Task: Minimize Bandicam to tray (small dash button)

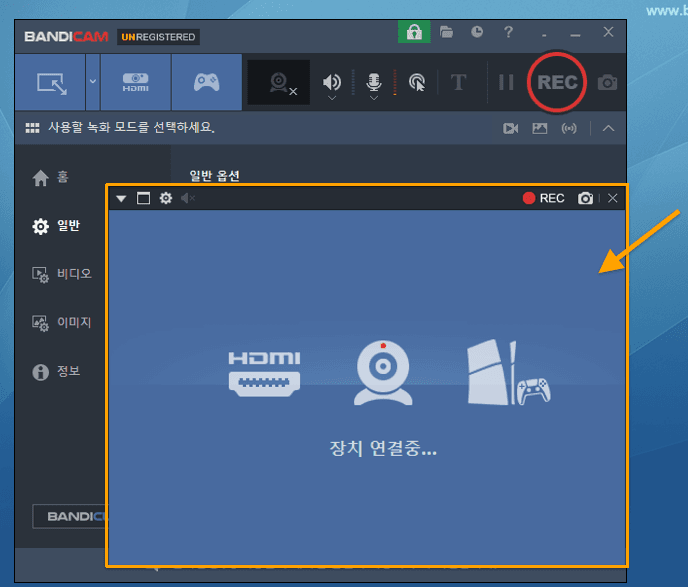Action: [544, 34]
